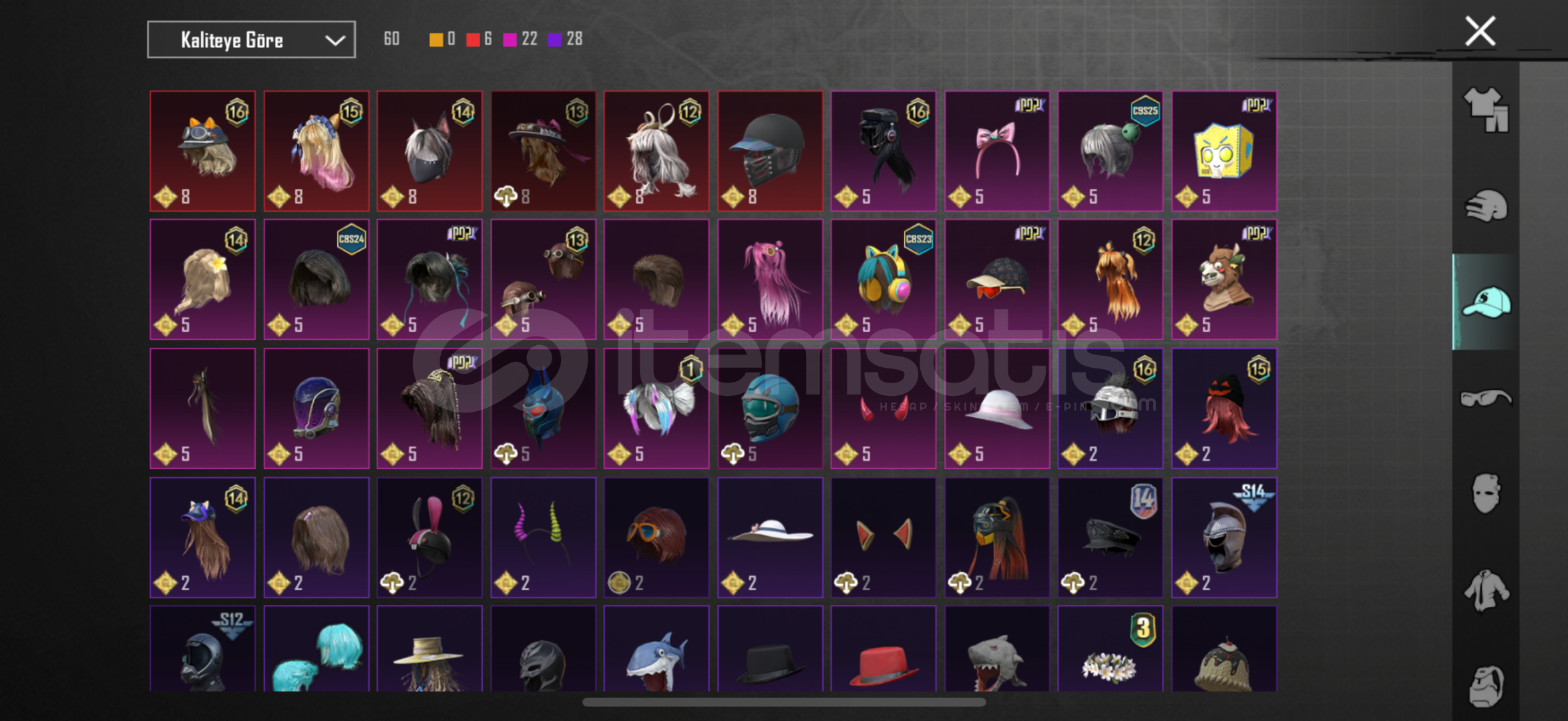Open the backpack category icon
The height and width of the screenshot is (721, 1568).
pyautogui.click(x=1486, y=686)
